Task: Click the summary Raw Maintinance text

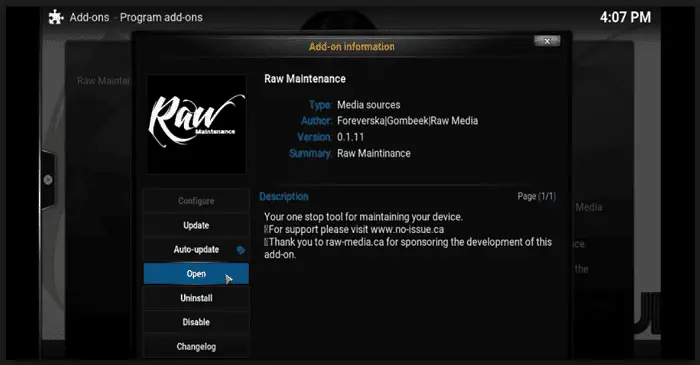Action: [374, 153]
